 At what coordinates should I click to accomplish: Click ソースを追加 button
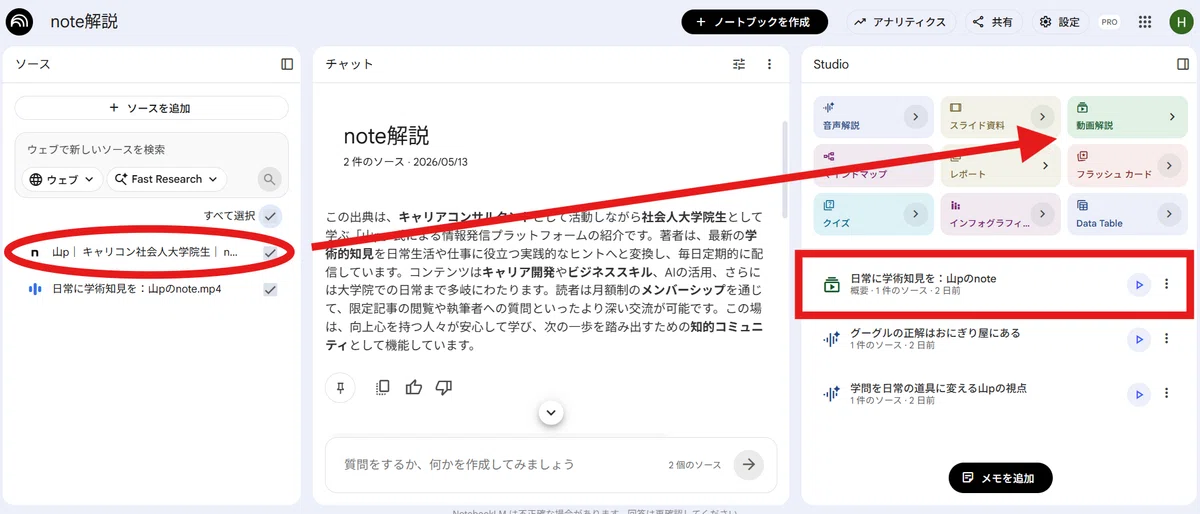pos(151,108)
